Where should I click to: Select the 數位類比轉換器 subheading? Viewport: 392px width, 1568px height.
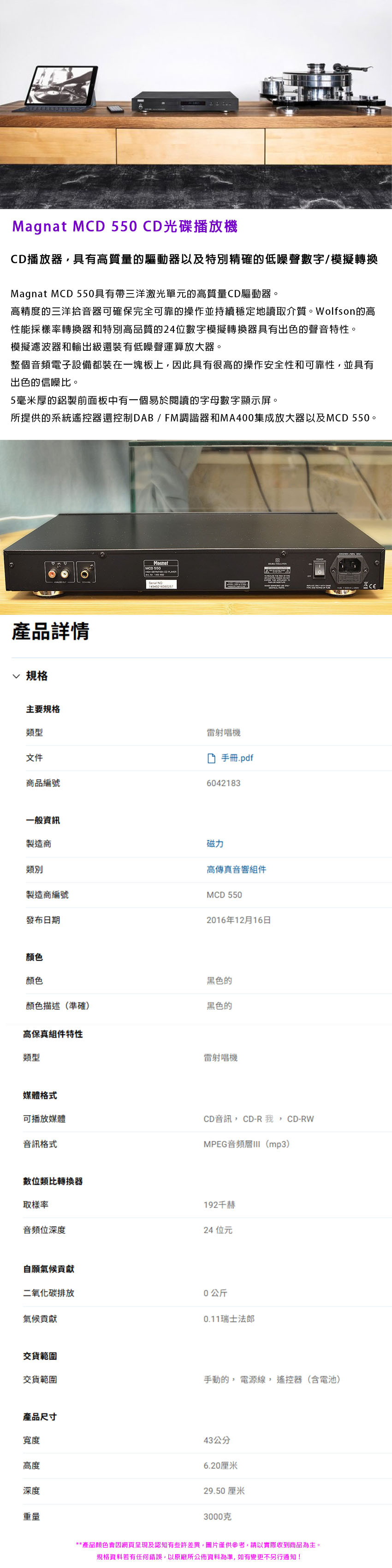53,1181
